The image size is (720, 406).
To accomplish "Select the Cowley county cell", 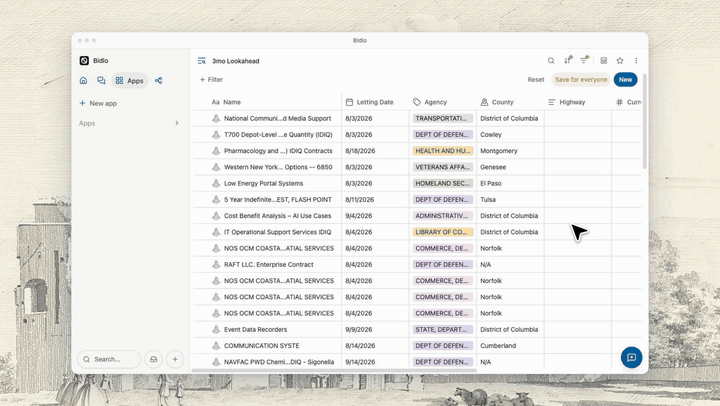I will [x=510, y=135].
